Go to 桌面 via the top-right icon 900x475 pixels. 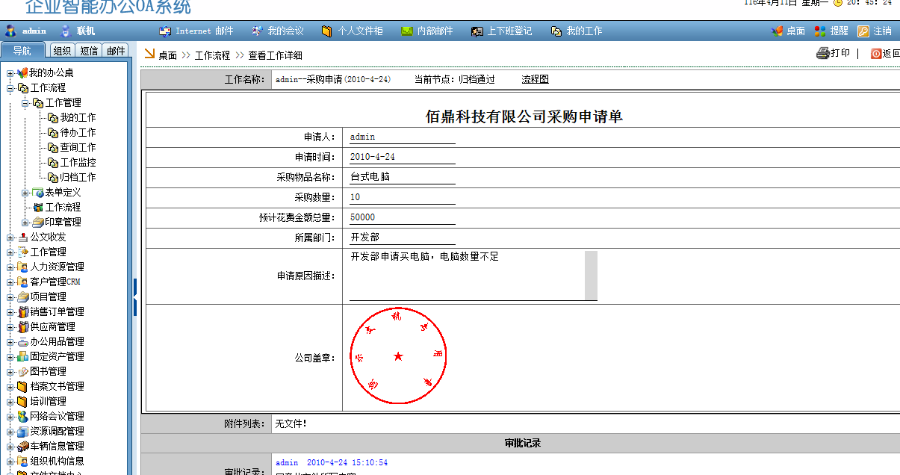(x=777, y=31)
